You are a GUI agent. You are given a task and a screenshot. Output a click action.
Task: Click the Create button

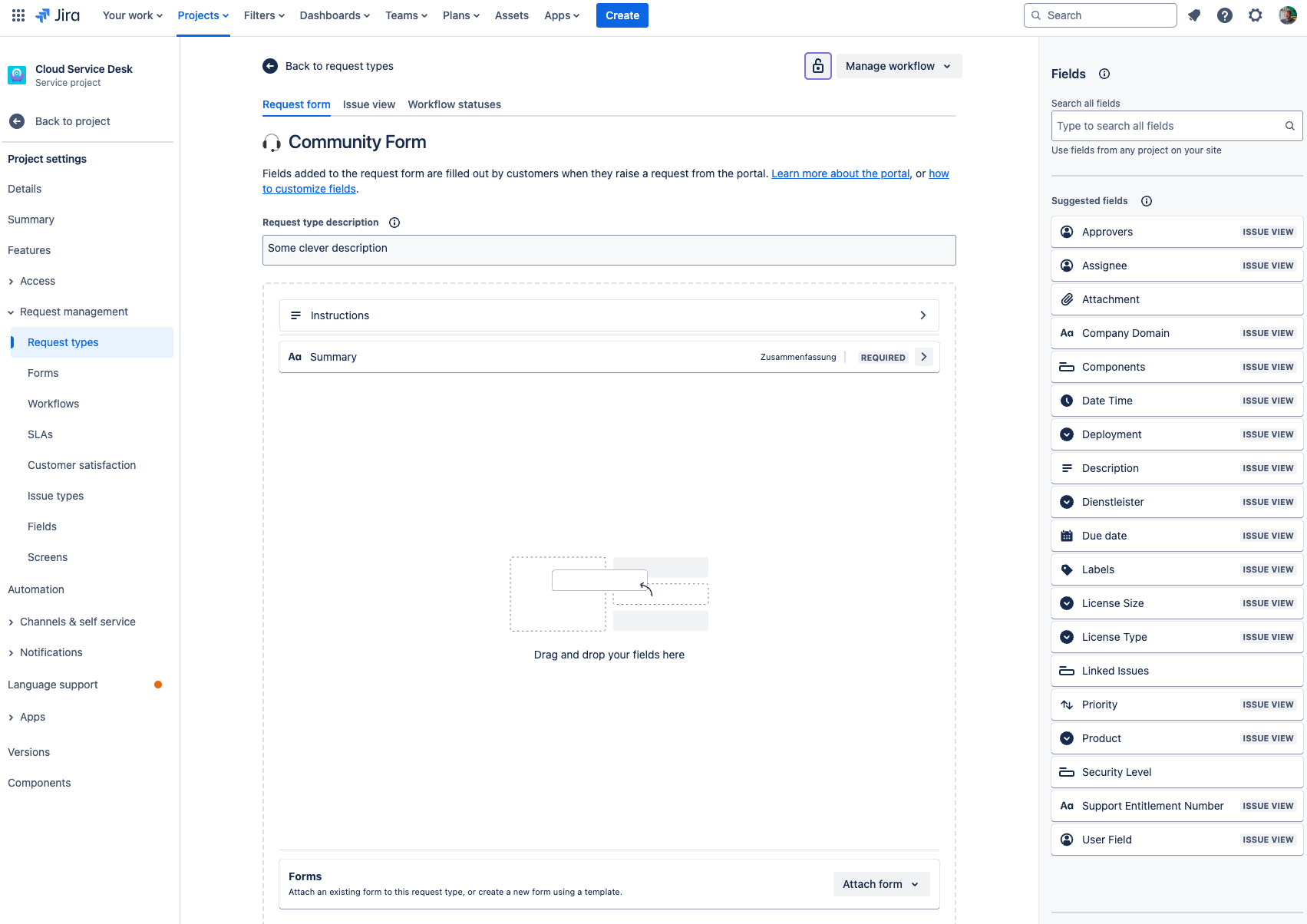(622, 15)
